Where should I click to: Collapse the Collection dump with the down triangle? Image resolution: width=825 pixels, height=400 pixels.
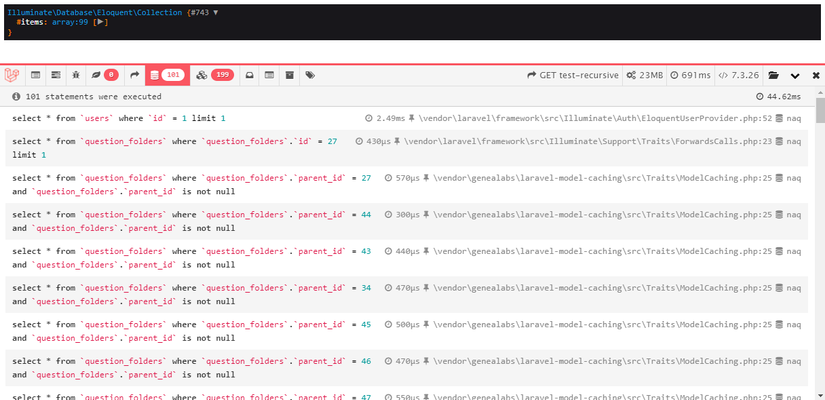tap(215, 12)
